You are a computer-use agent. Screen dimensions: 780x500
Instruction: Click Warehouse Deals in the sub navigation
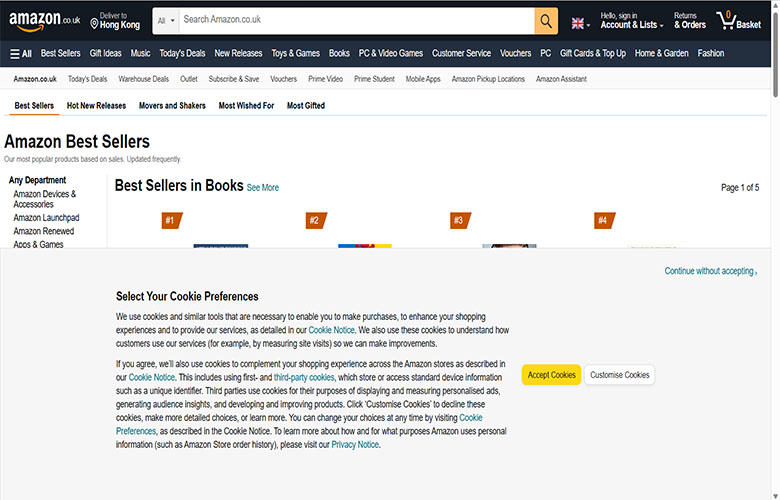(x=144, y=79)
